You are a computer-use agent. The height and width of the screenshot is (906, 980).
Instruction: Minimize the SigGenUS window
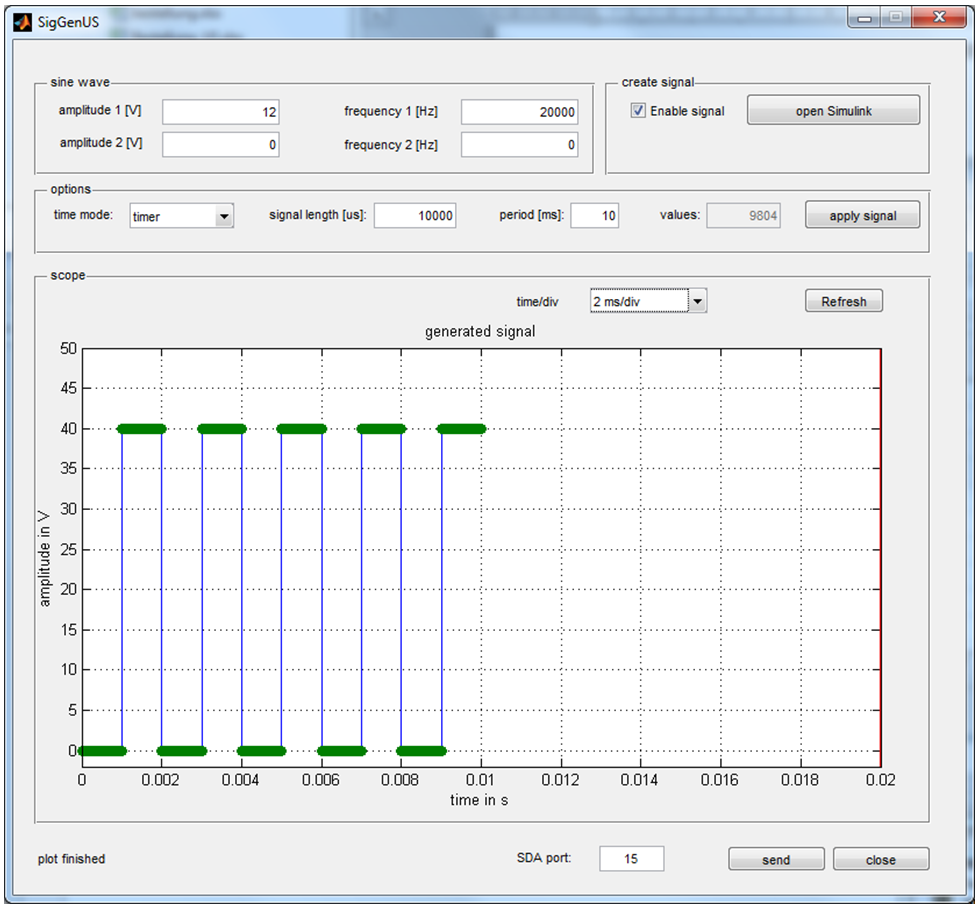click(862, 18)
